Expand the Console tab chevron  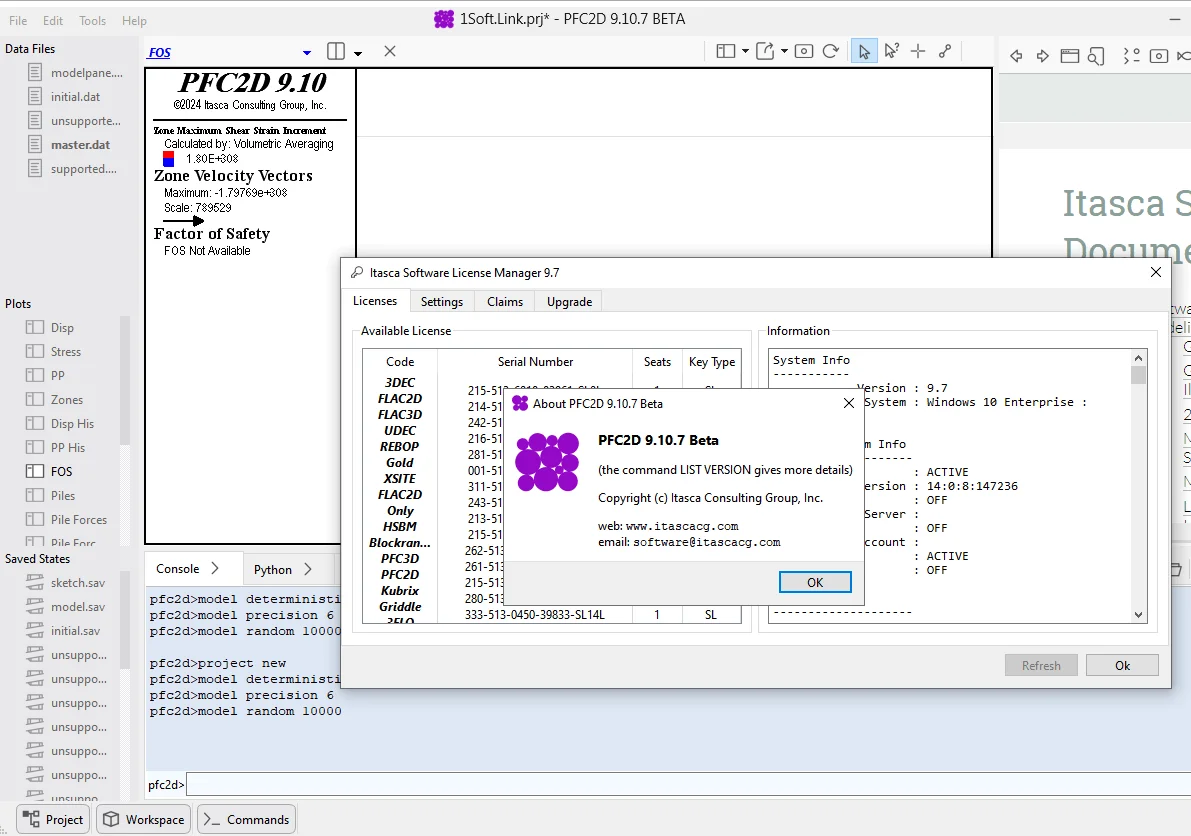pos(215,568)
